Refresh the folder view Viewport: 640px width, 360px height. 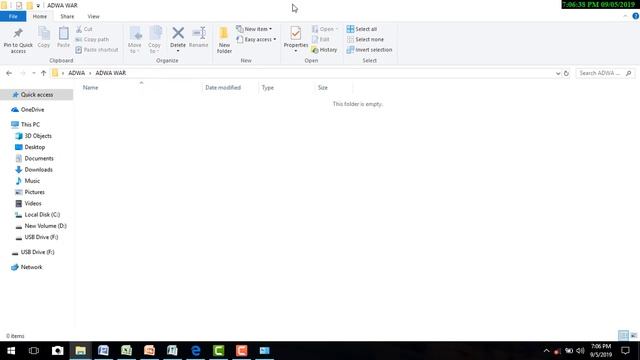click(x=566, y=73)
